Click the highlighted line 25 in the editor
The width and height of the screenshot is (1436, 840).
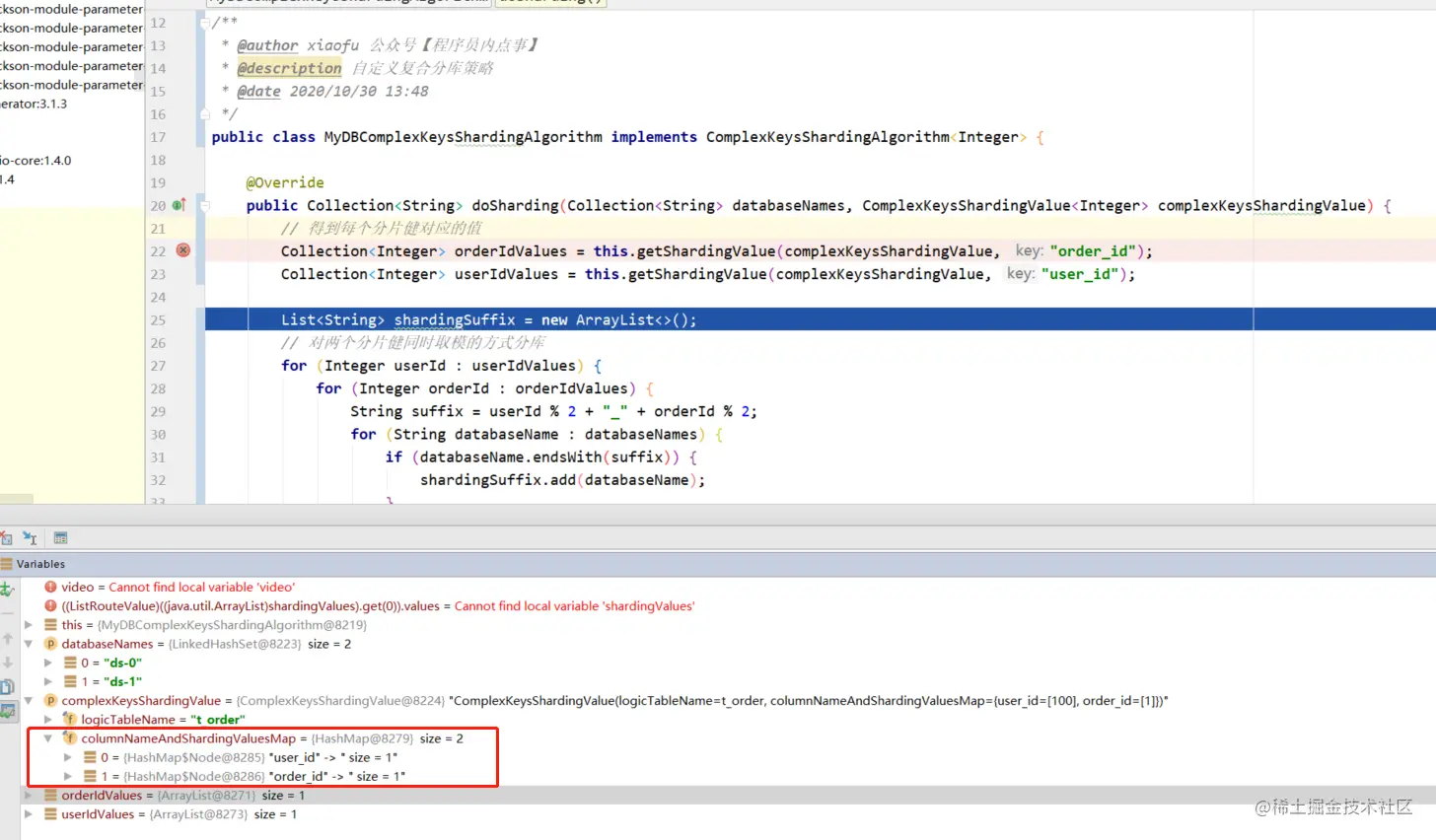(820, 319)
